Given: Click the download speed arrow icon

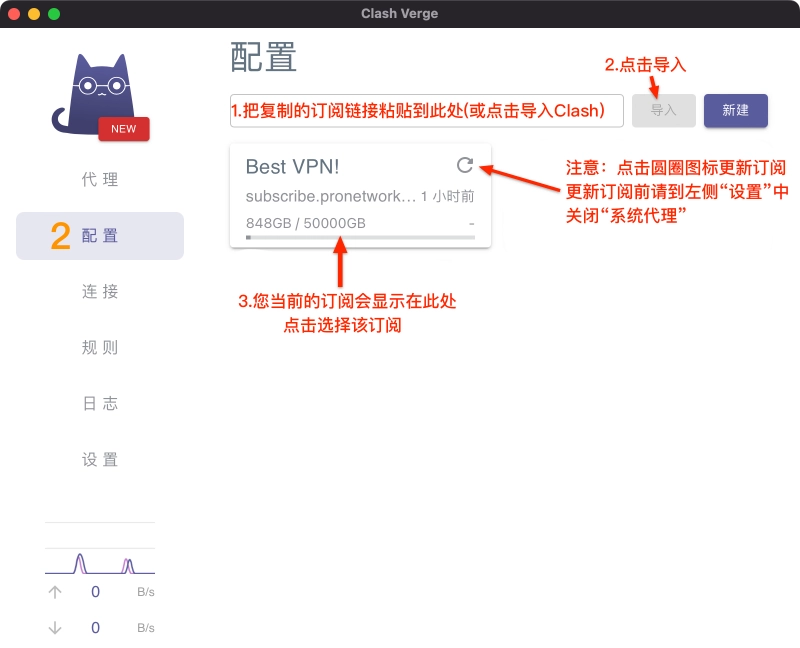Looking at the screenshot, I should [55, 628].
